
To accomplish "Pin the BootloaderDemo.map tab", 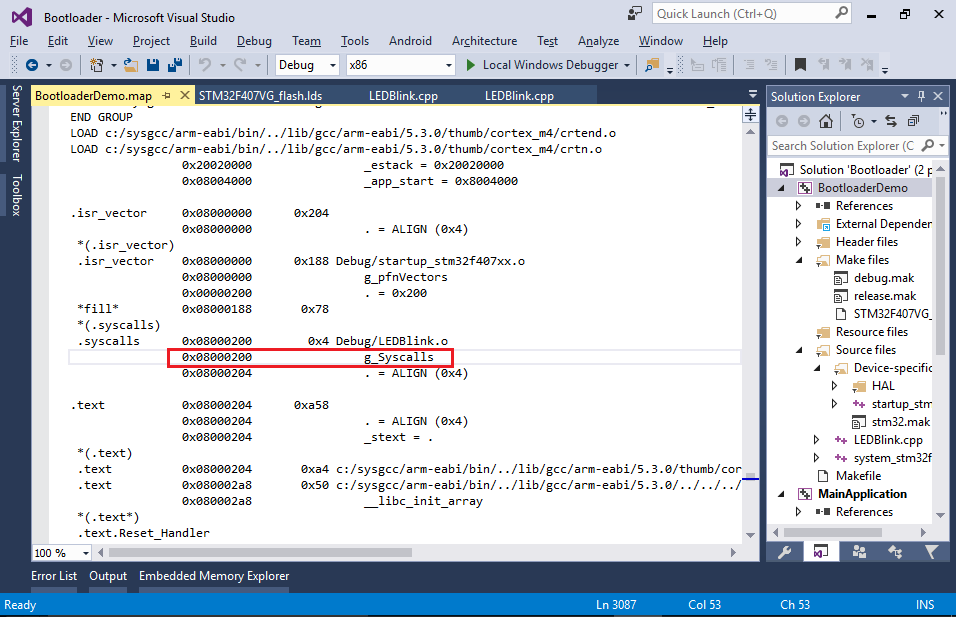I will (166, 96).
